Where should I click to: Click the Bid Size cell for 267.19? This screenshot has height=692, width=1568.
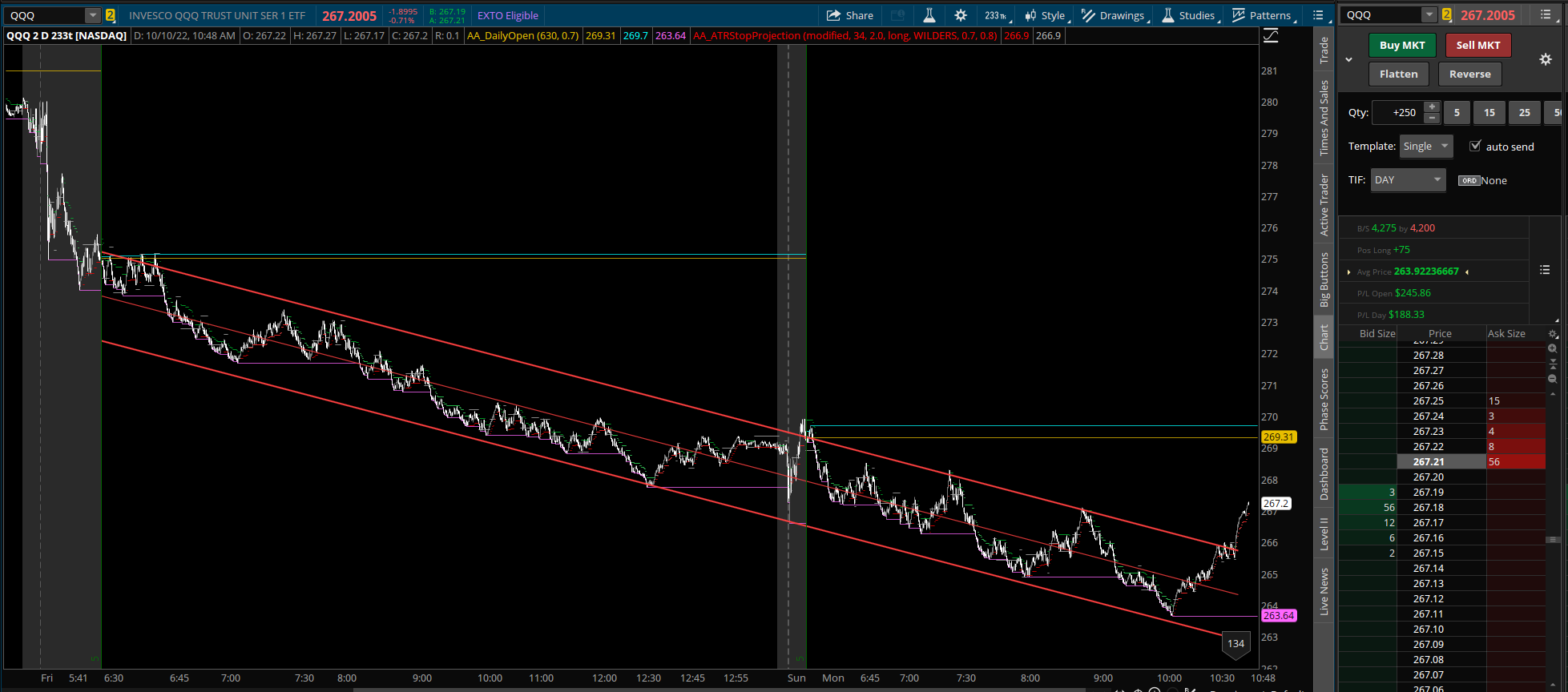pyautogui.click(x=1368, y=492)
